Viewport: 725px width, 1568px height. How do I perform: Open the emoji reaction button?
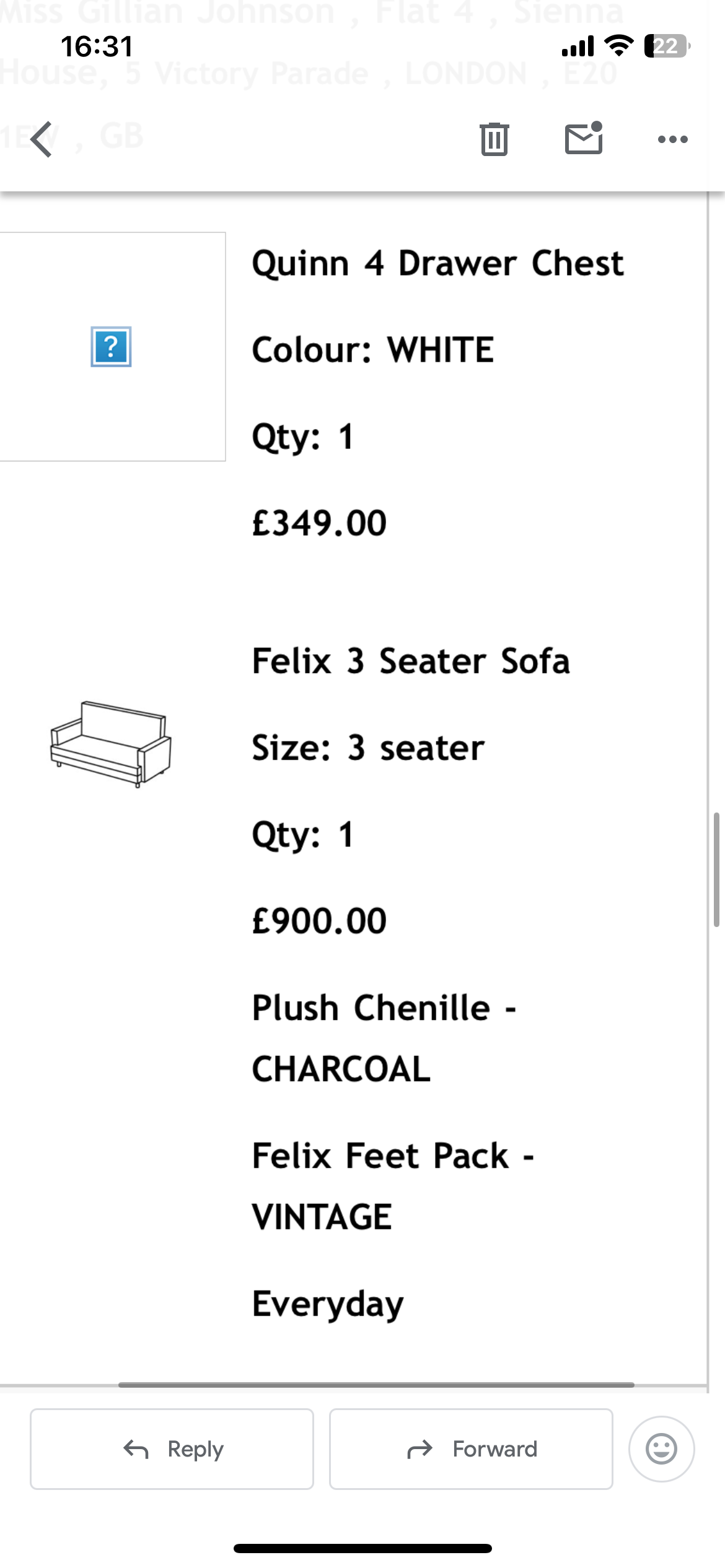click(x=661, y=1448)
